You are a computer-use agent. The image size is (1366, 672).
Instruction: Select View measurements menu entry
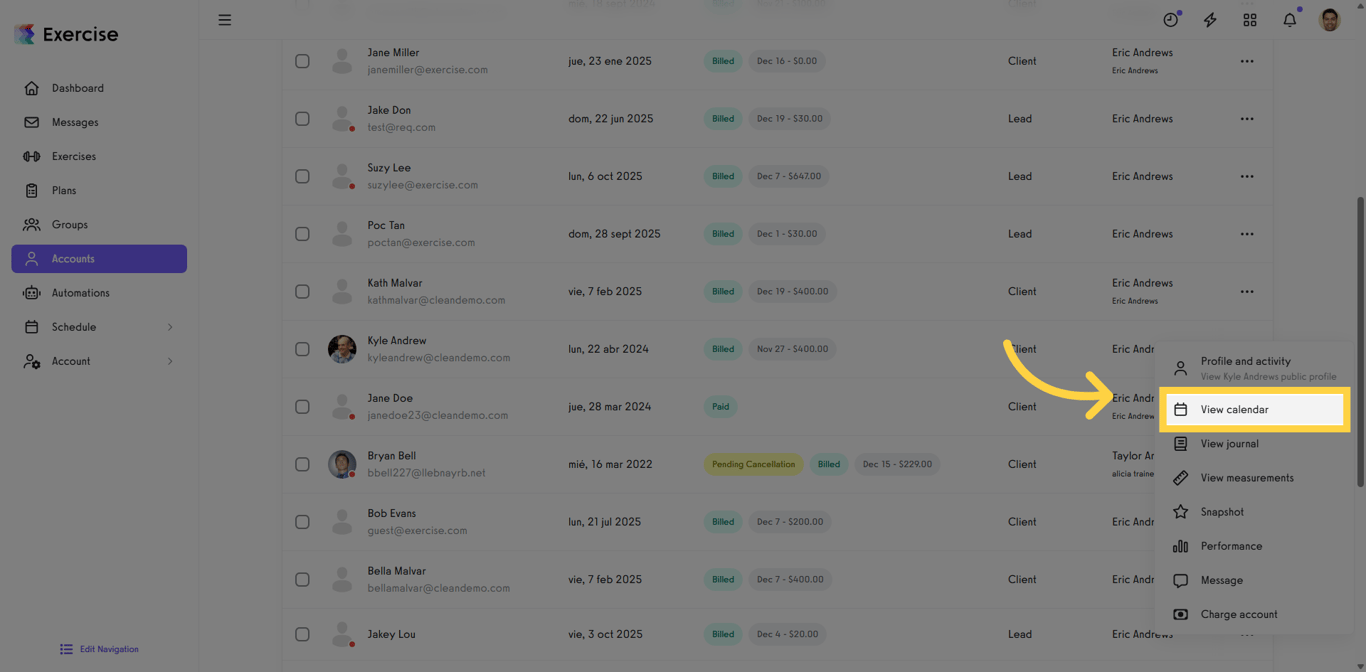(1246, 478)
